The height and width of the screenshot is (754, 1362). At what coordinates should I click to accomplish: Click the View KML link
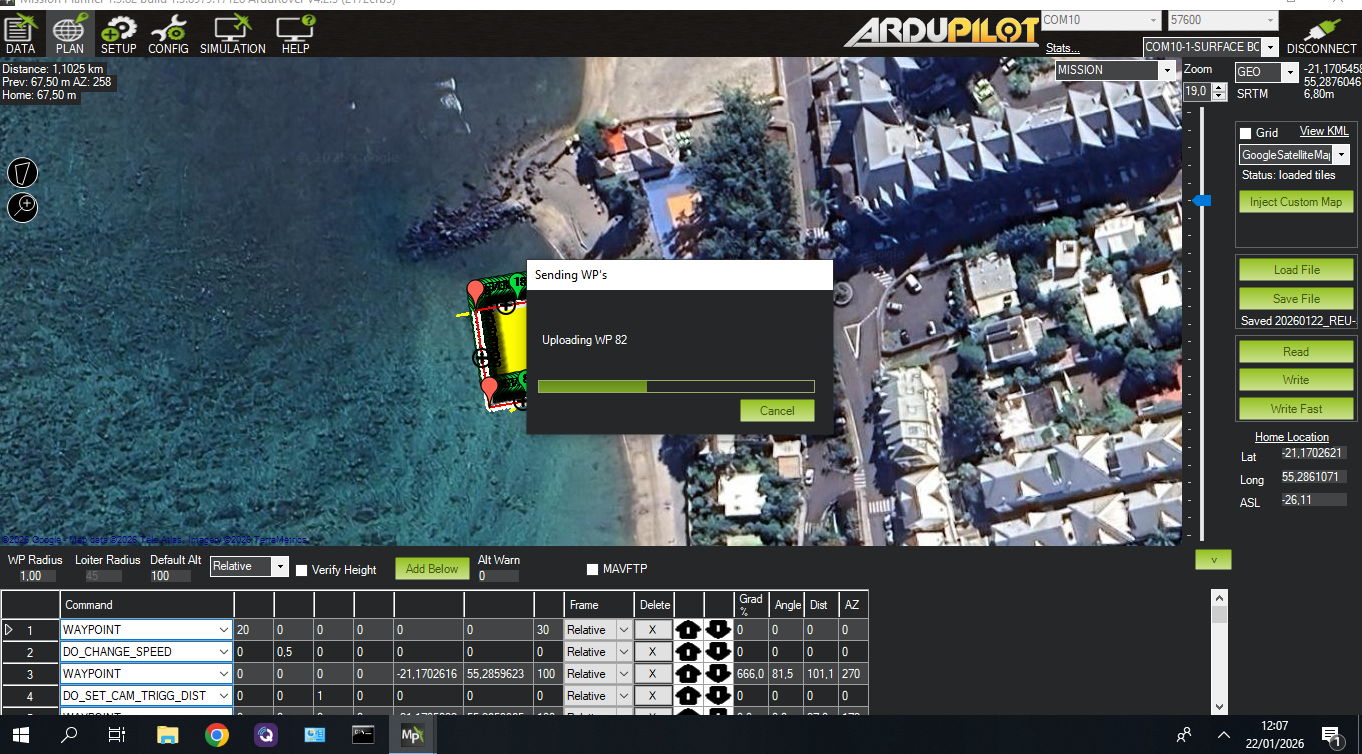point(1323,131)
